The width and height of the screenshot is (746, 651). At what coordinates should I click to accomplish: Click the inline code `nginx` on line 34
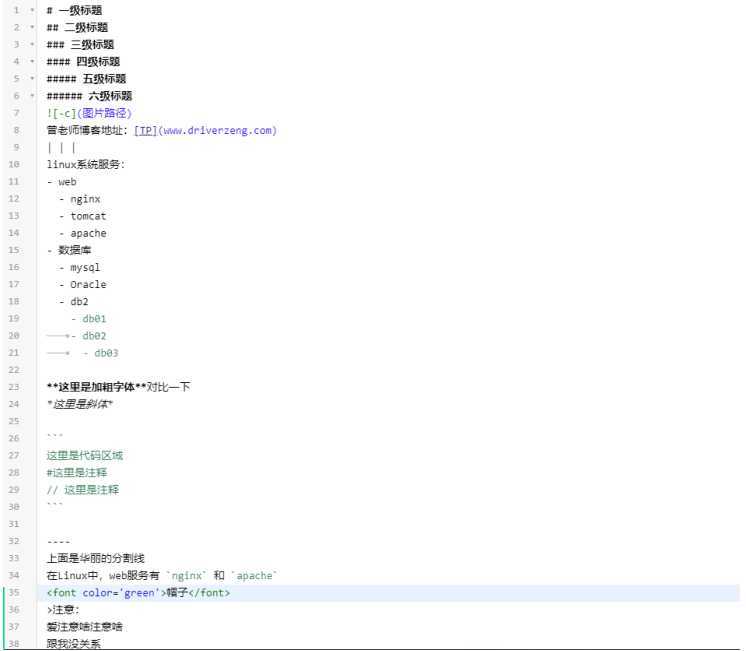[x=186, y=576]
